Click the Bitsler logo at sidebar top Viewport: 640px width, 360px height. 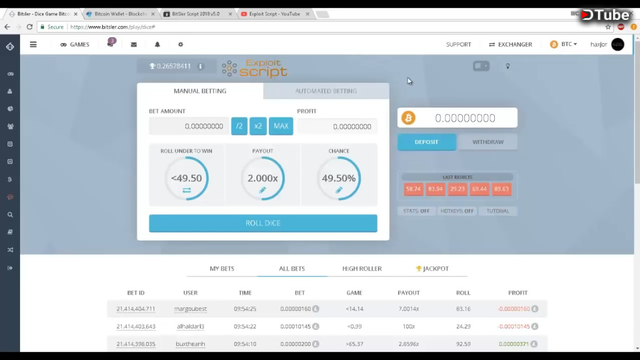coord(10,47)
